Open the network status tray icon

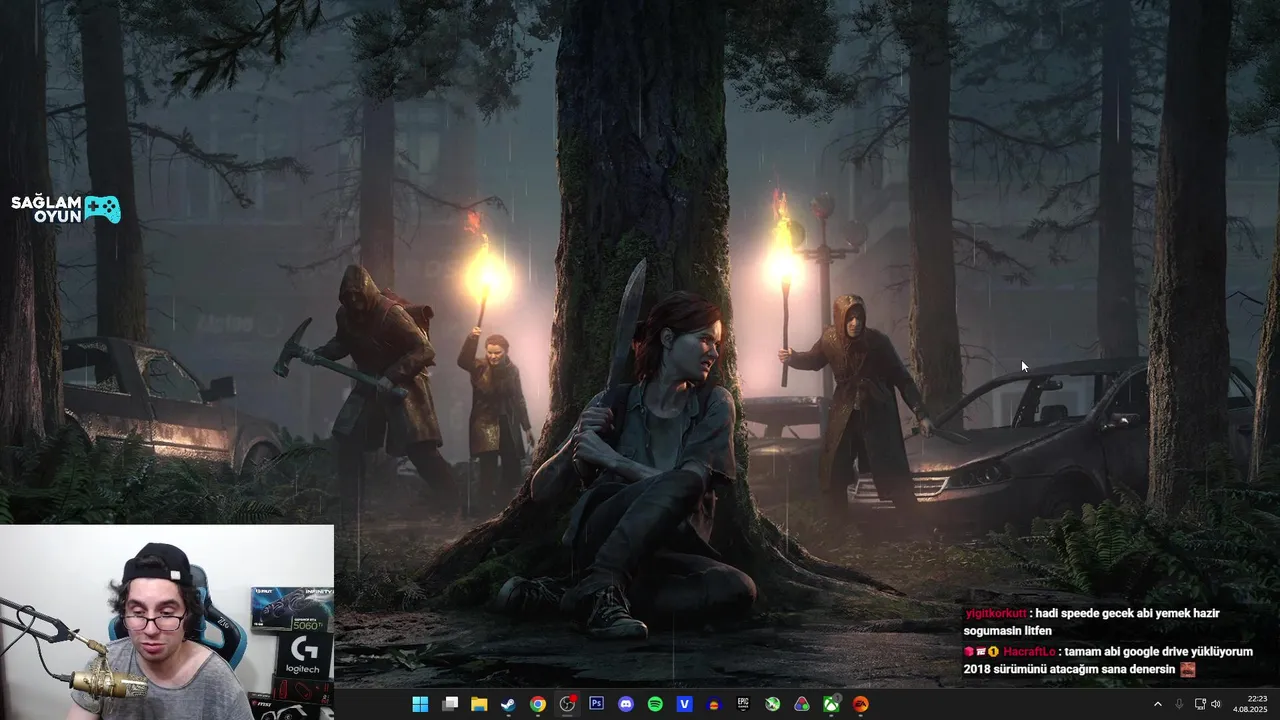[1201, 704]
